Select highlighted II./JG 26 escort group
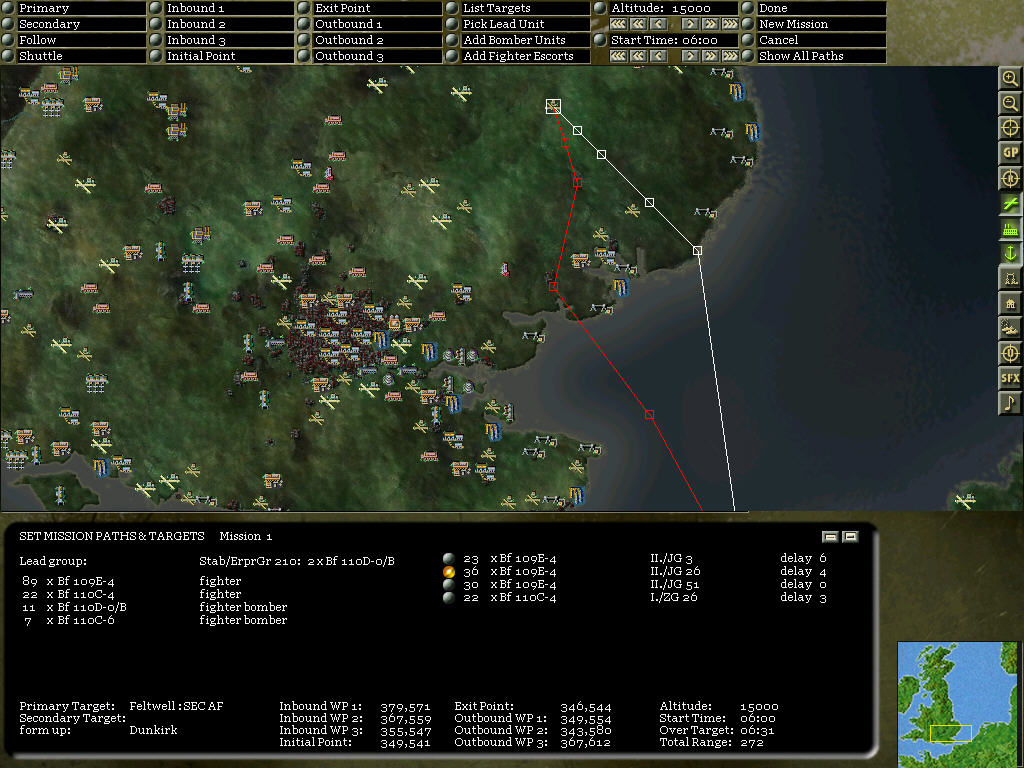 coord(449,571)
